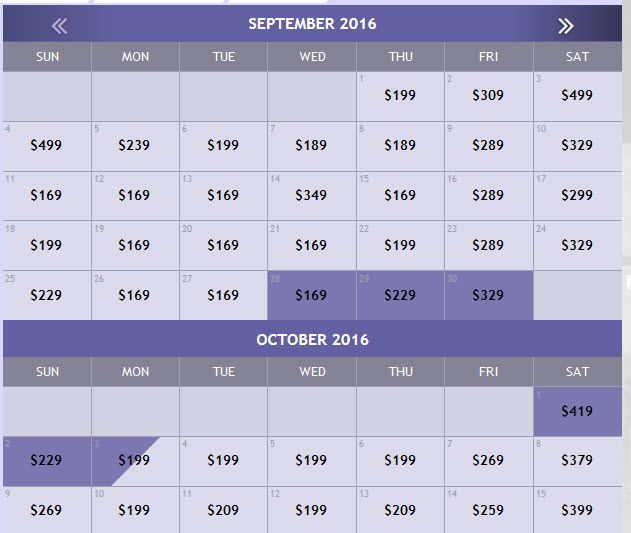Choose September 22 at $199
The width and height of the screenshot is (631, 533).
pyautogui.click(x=400, y=246)
